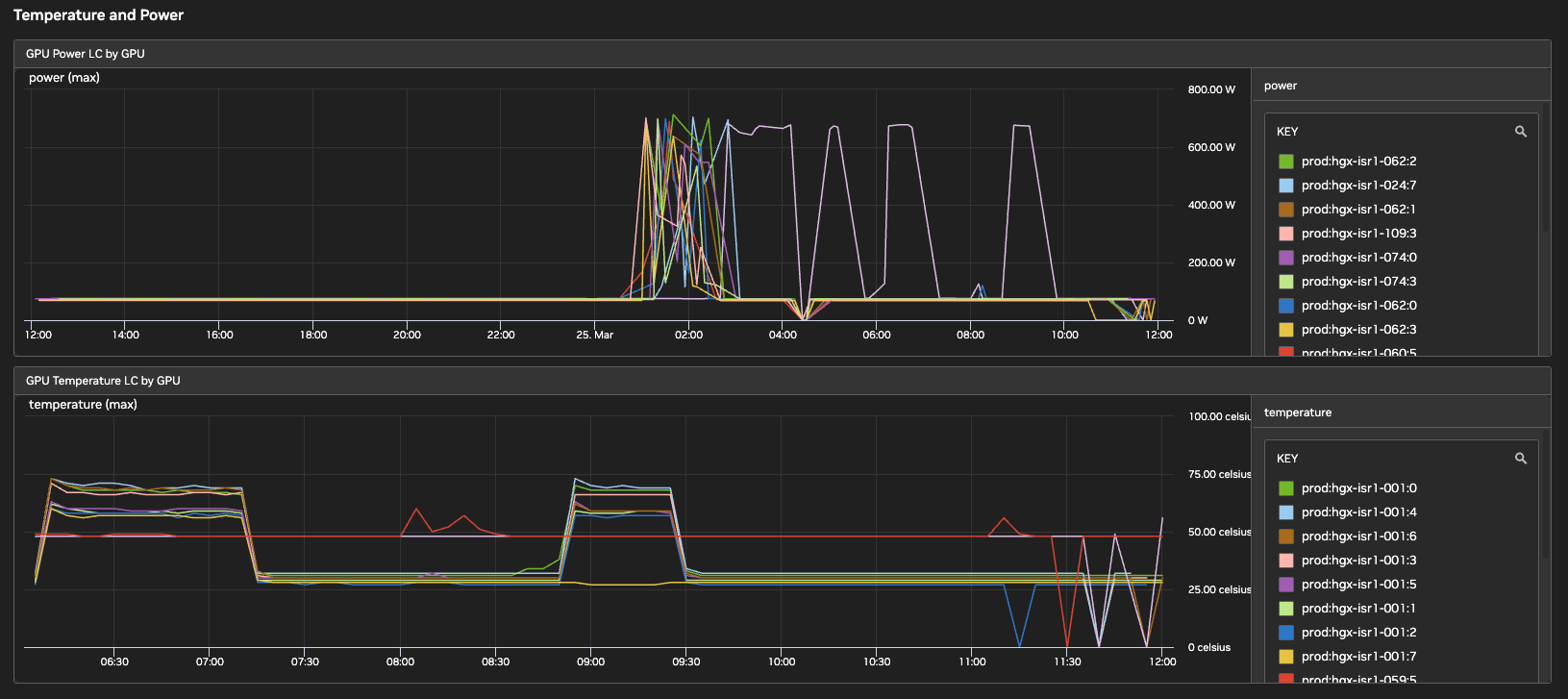Click the 800.00 W axis label
1568x699 pixels.
tap(1211, 89)
